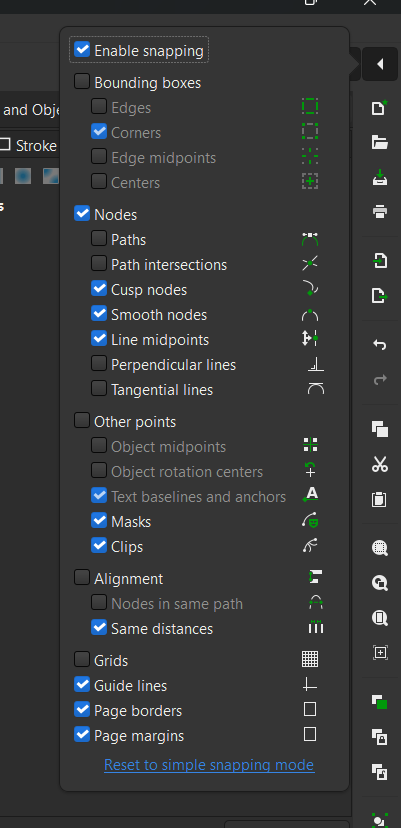Viewport: 401px width, 828px height.
Task: Collapse the snapping popup with arrow button
Action: [x=380, y=64]
